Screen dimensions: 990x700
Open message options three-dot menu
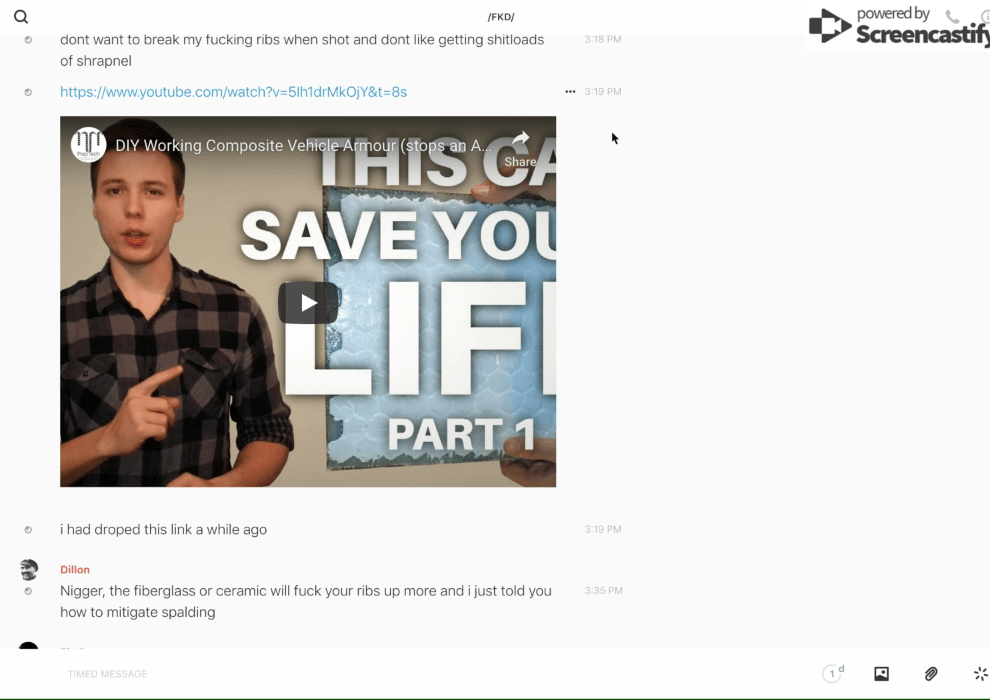(570, 92)
